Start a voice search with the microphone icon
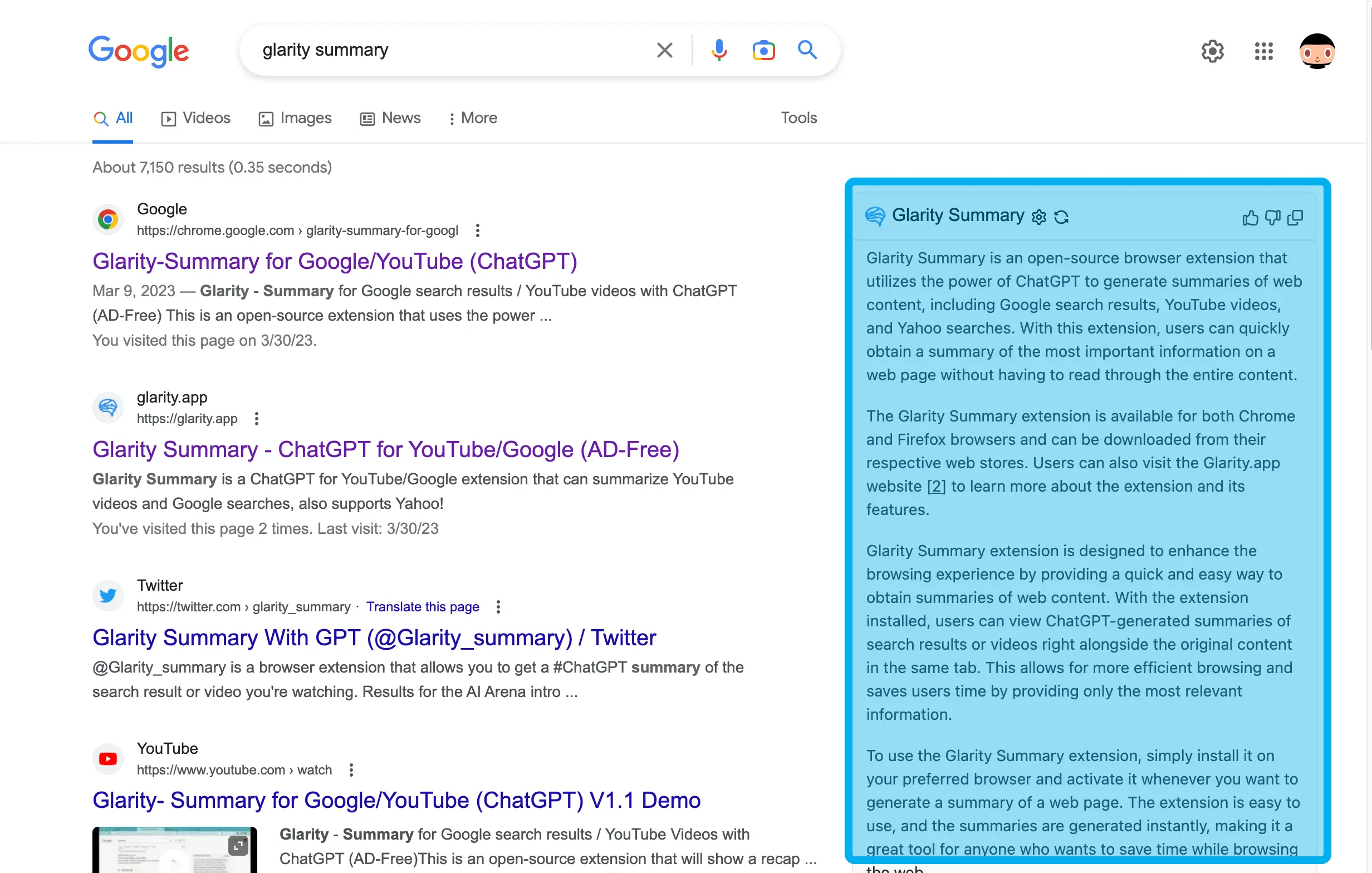The width and height of the screenshot is (1372, 873). (719, 50)
